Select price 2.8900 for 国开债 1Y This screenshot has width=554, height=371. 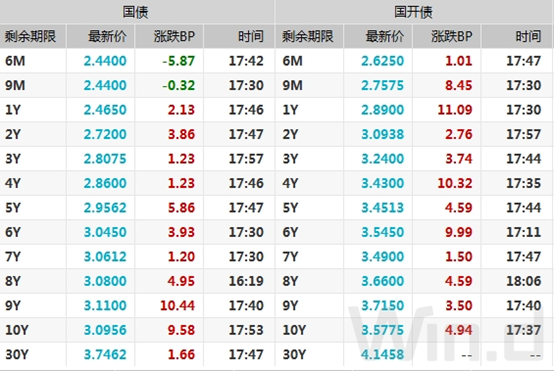tap(382, 110)
